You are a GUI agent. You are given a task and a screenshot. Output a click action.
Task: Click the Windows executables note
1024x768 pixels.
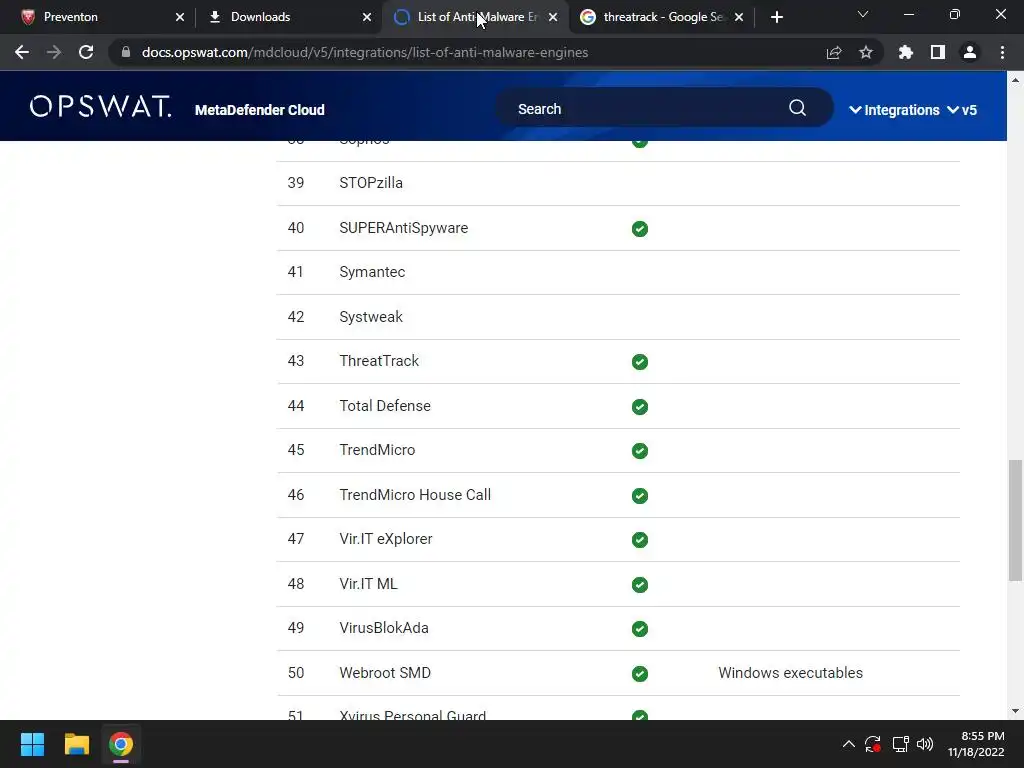tap(790, 673)
